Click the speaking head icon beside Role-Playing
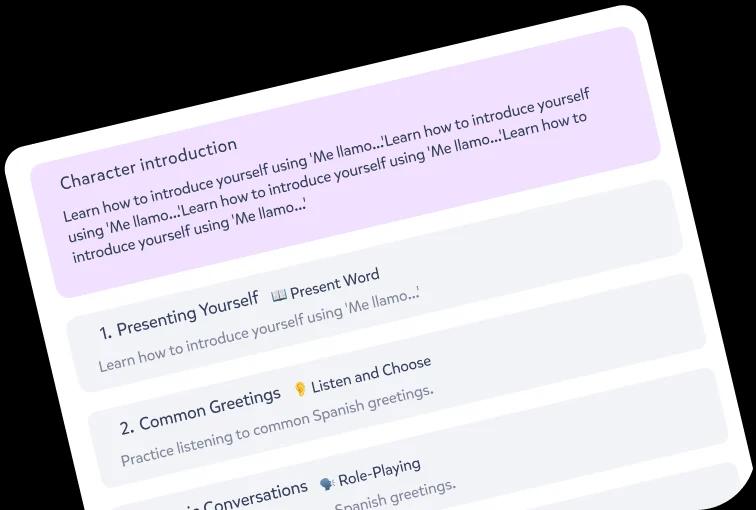756x510 pixels. pyautogui.click(x=326, y=483)
